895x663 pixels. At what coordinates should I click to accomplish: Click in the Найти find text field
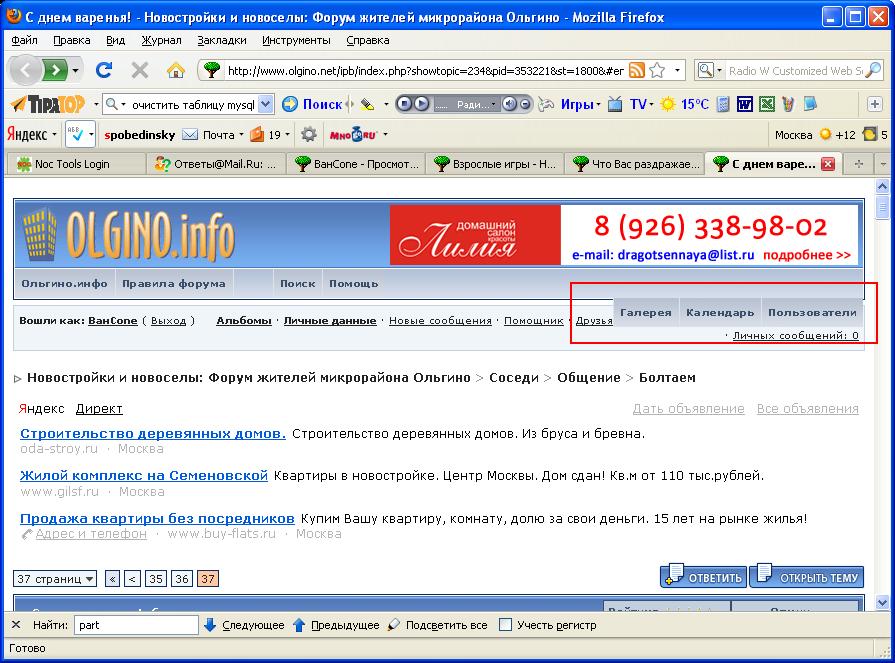(136, 625)
